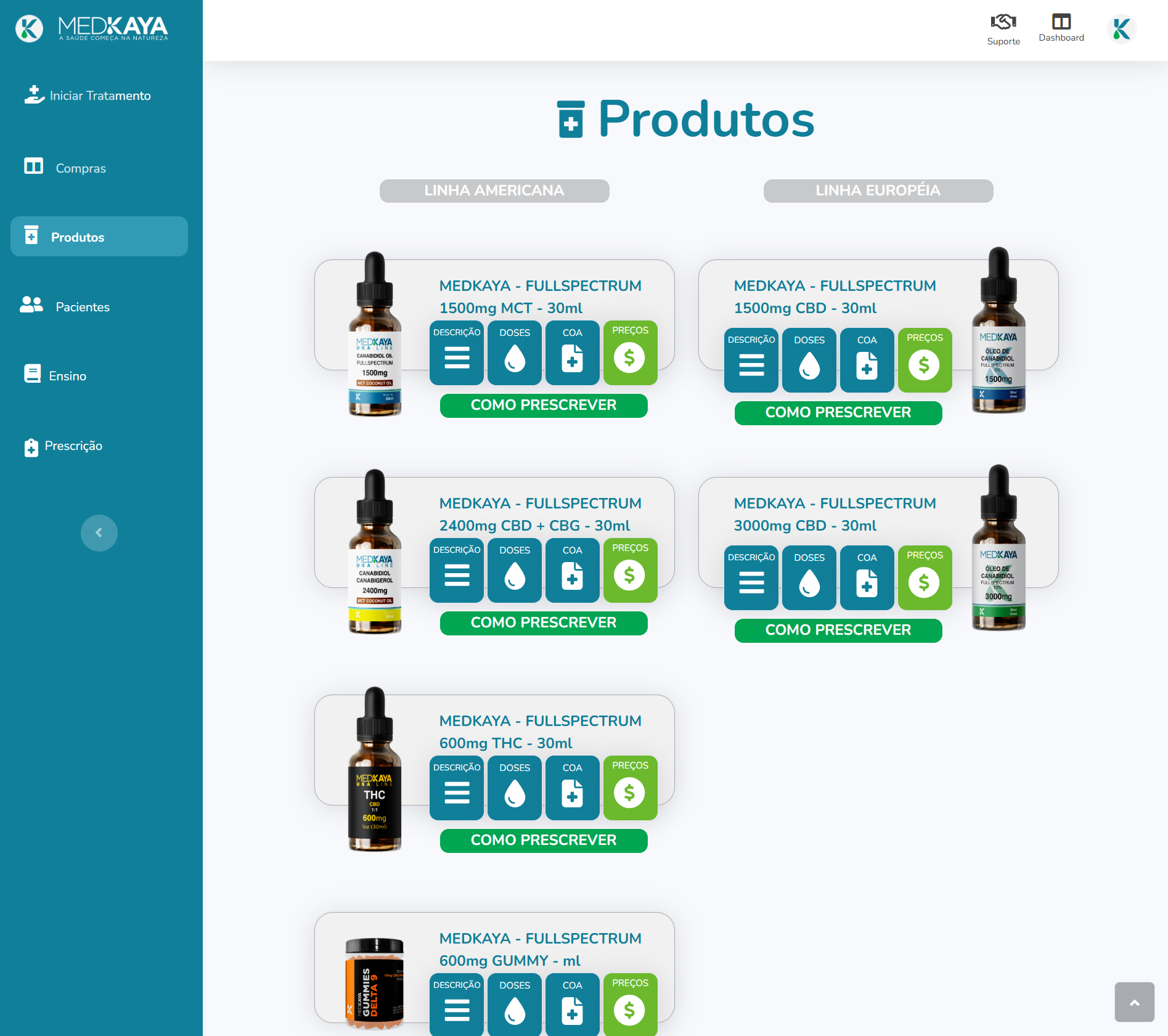
Task: Click the 2400mg CBD + CBG bottle image
Action: [375, 552]
